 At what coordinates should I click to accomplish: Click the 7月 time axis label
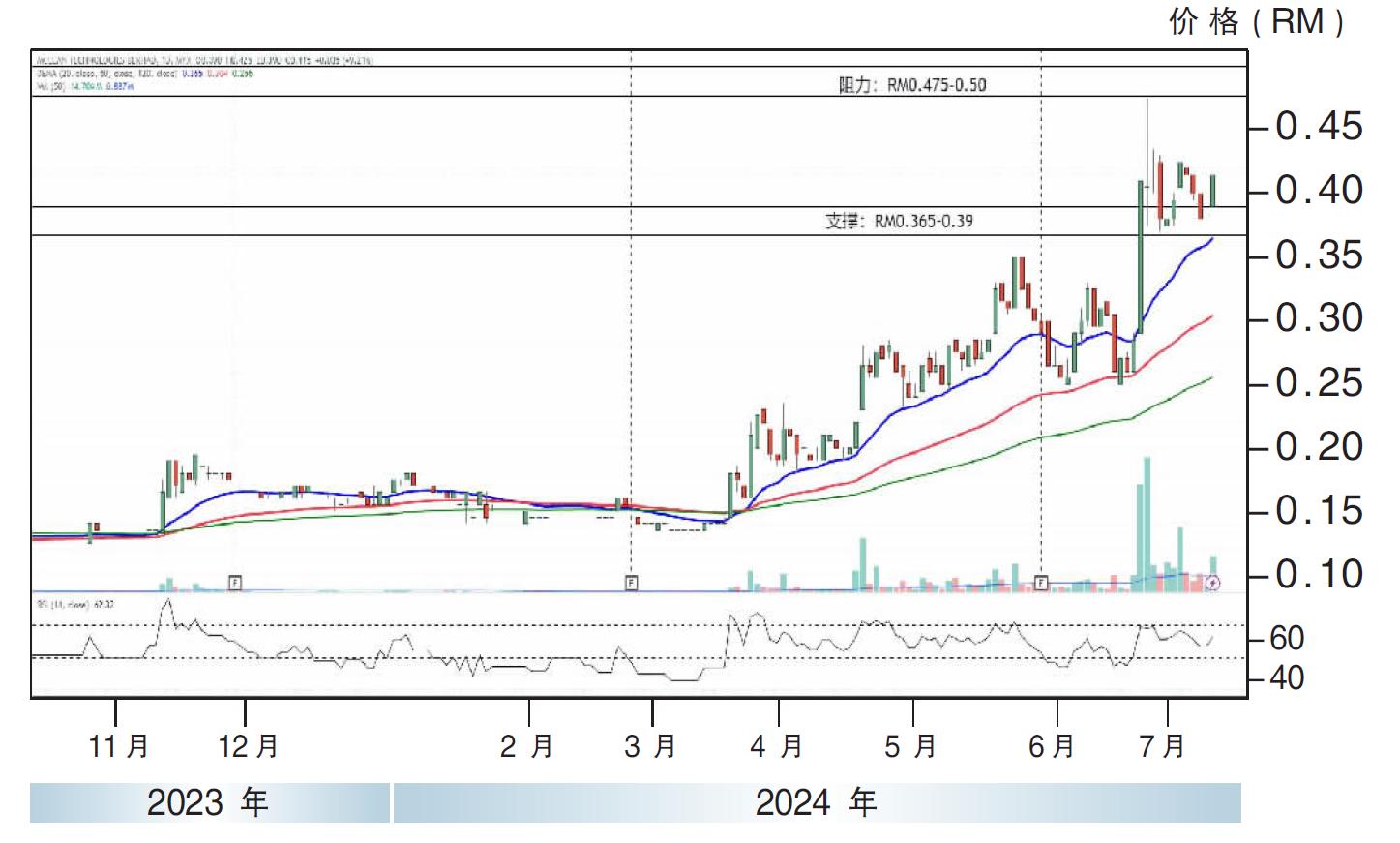tap(1162, 746)
